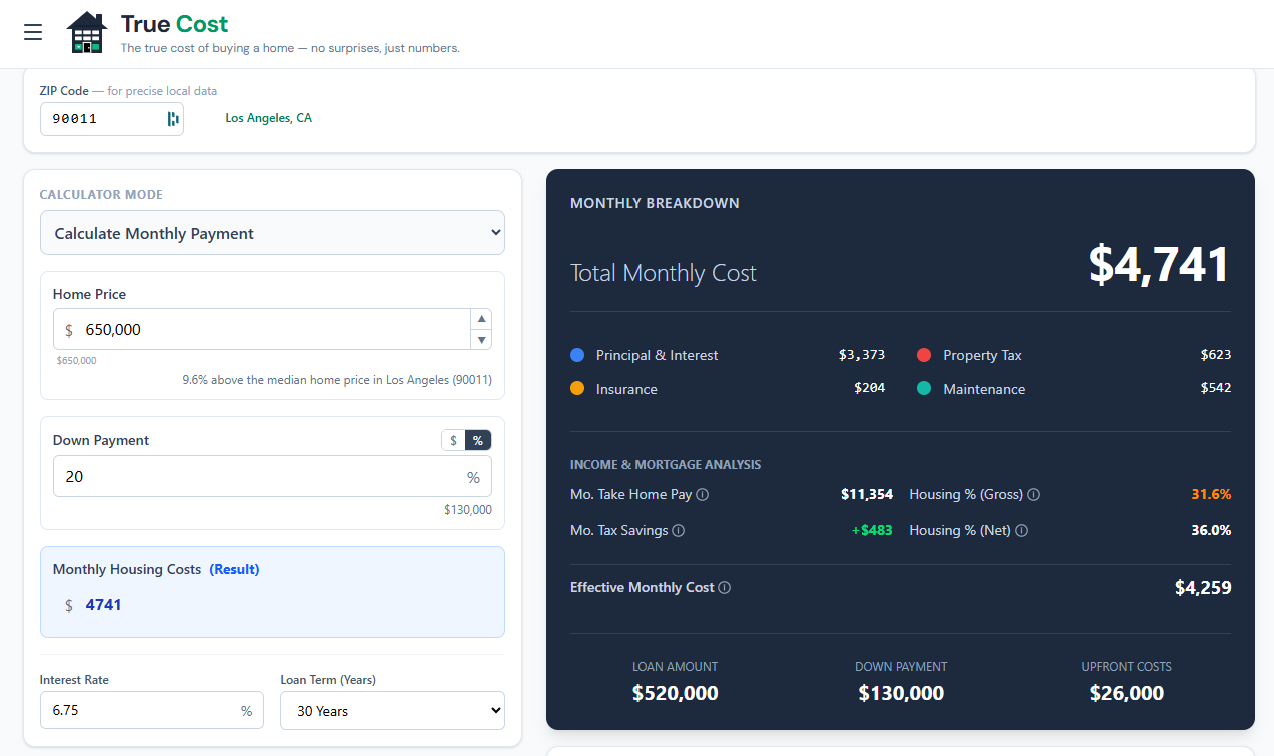The image size is (1274, 756).
Task: Show info for Housing % (Net)
Action: coord(1022,531)
